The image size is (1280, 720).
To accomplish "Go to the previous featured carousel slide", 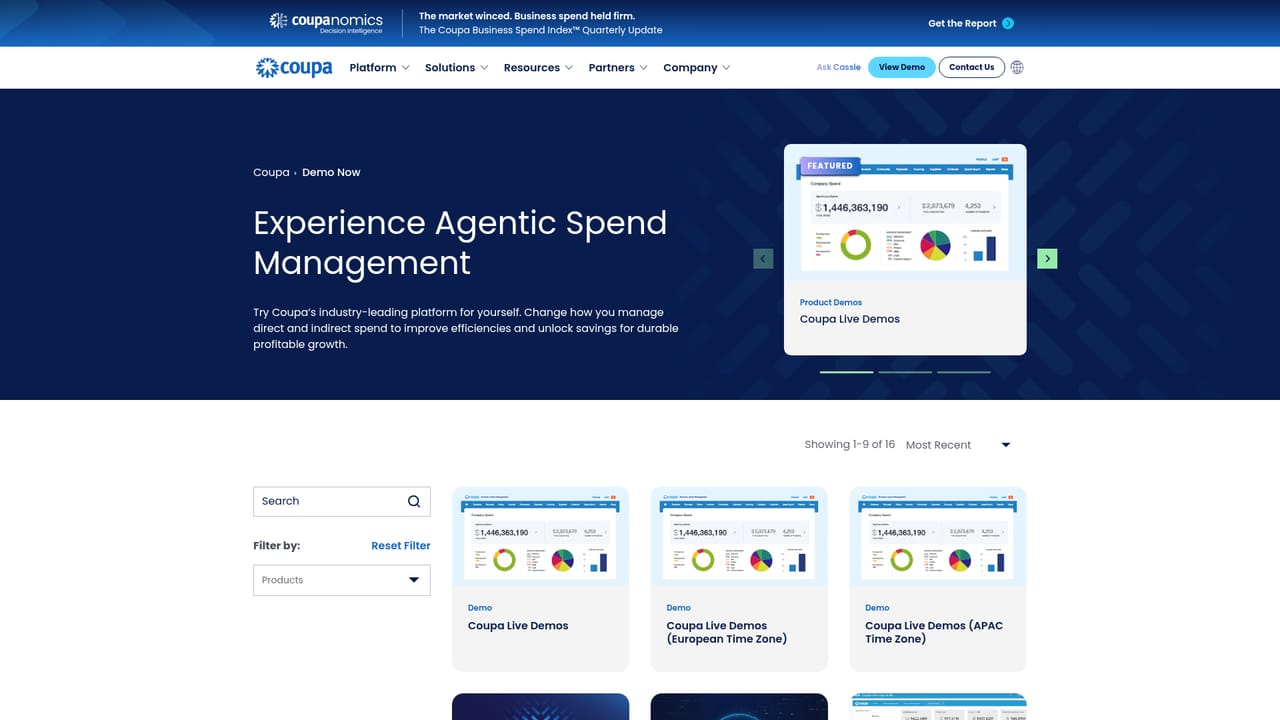I will (763, 259).
